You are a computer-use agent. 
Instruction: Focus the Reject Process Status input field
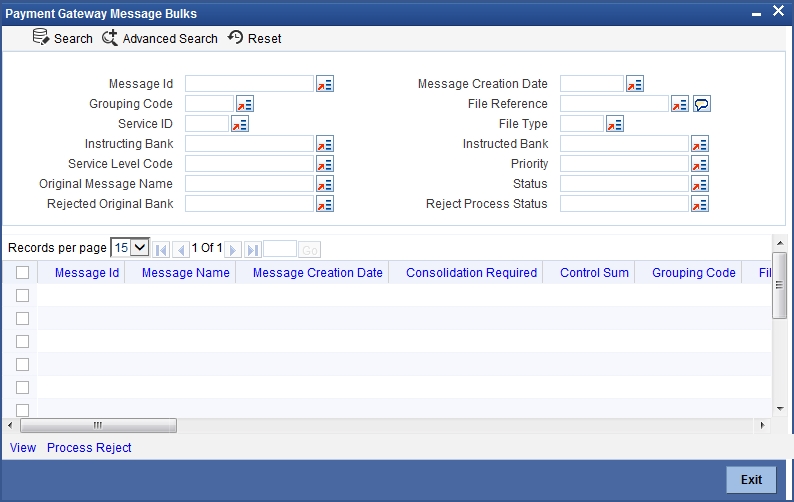(624, 204)
